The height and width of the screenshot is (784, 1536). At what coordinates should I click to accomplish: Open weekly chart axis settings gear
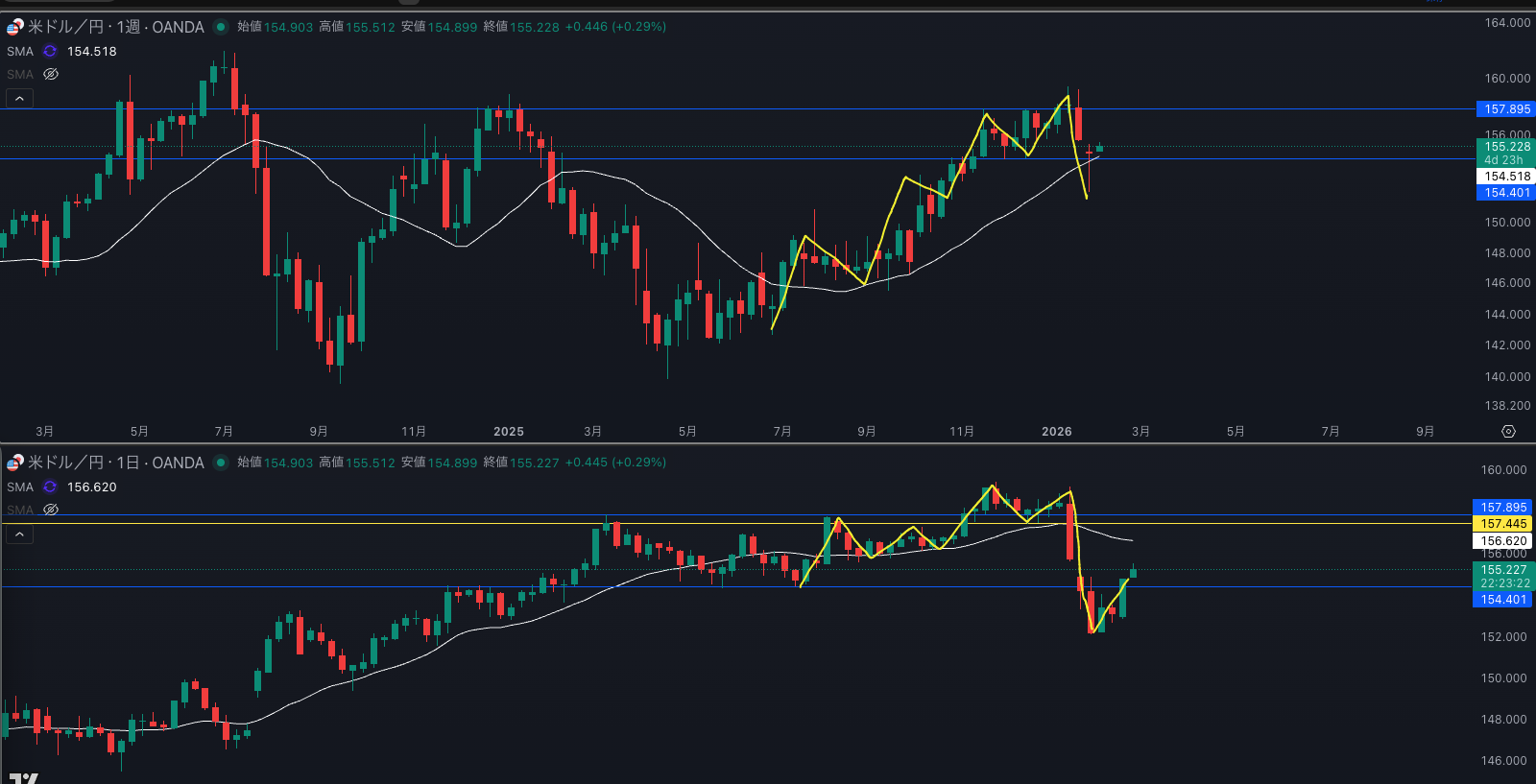pyautogui.click(x=1508, y=432)
